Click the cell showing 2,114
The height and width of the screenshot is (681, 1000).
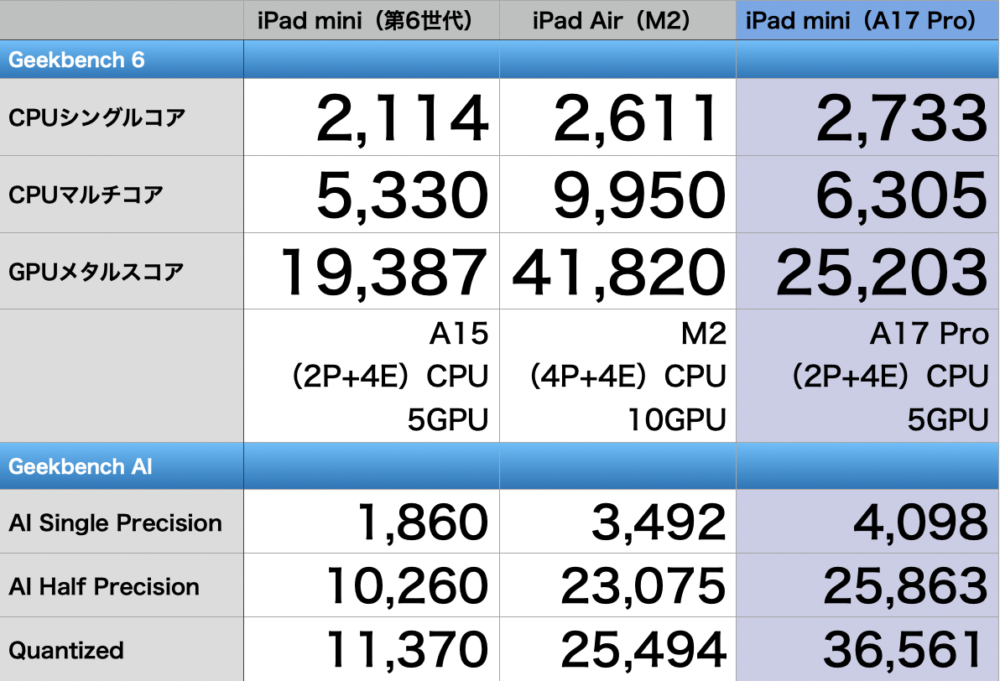point(402,119)
